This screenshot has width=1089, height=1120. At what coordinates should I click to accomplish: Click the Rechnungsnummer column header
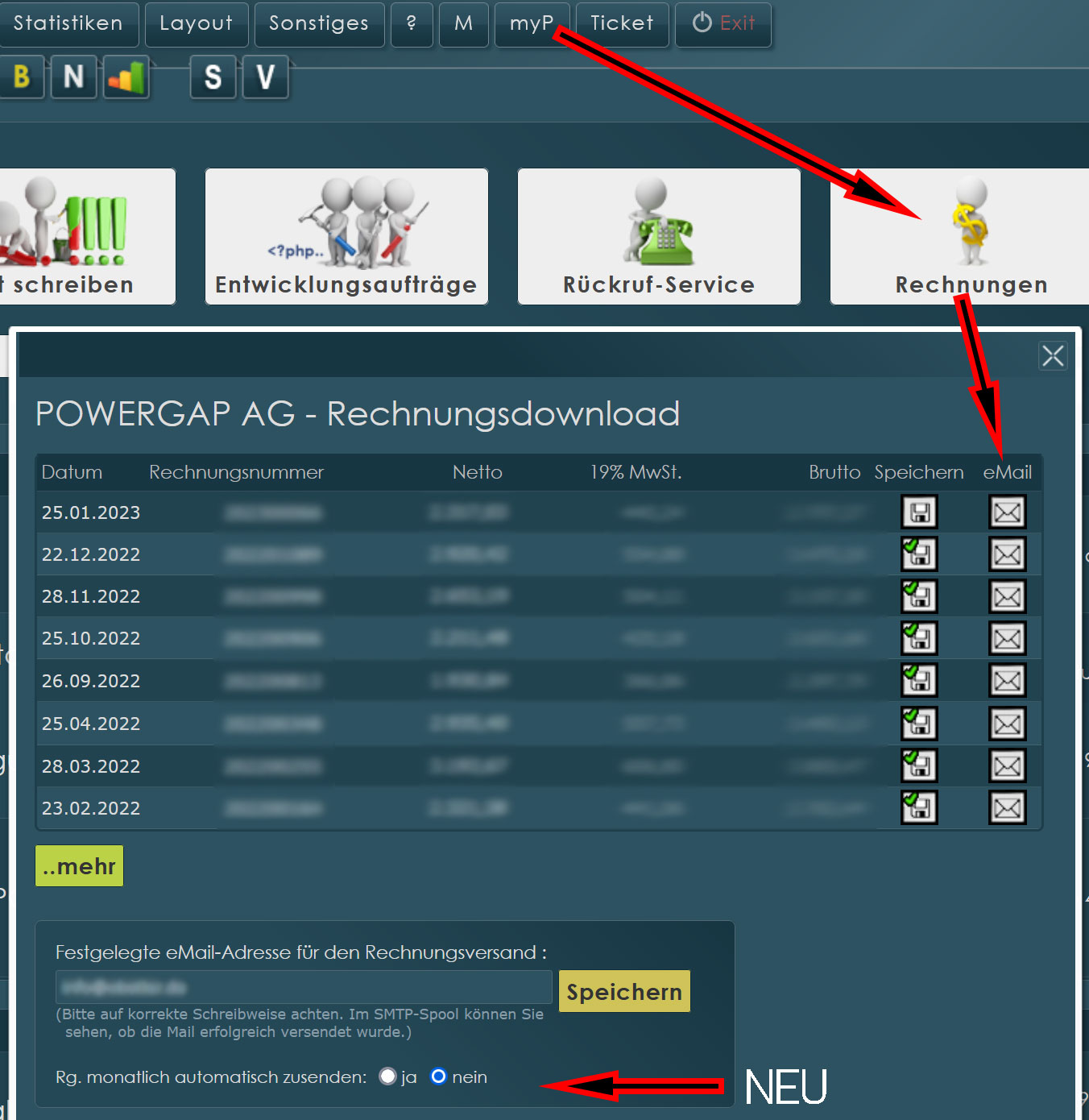(237, 472)
